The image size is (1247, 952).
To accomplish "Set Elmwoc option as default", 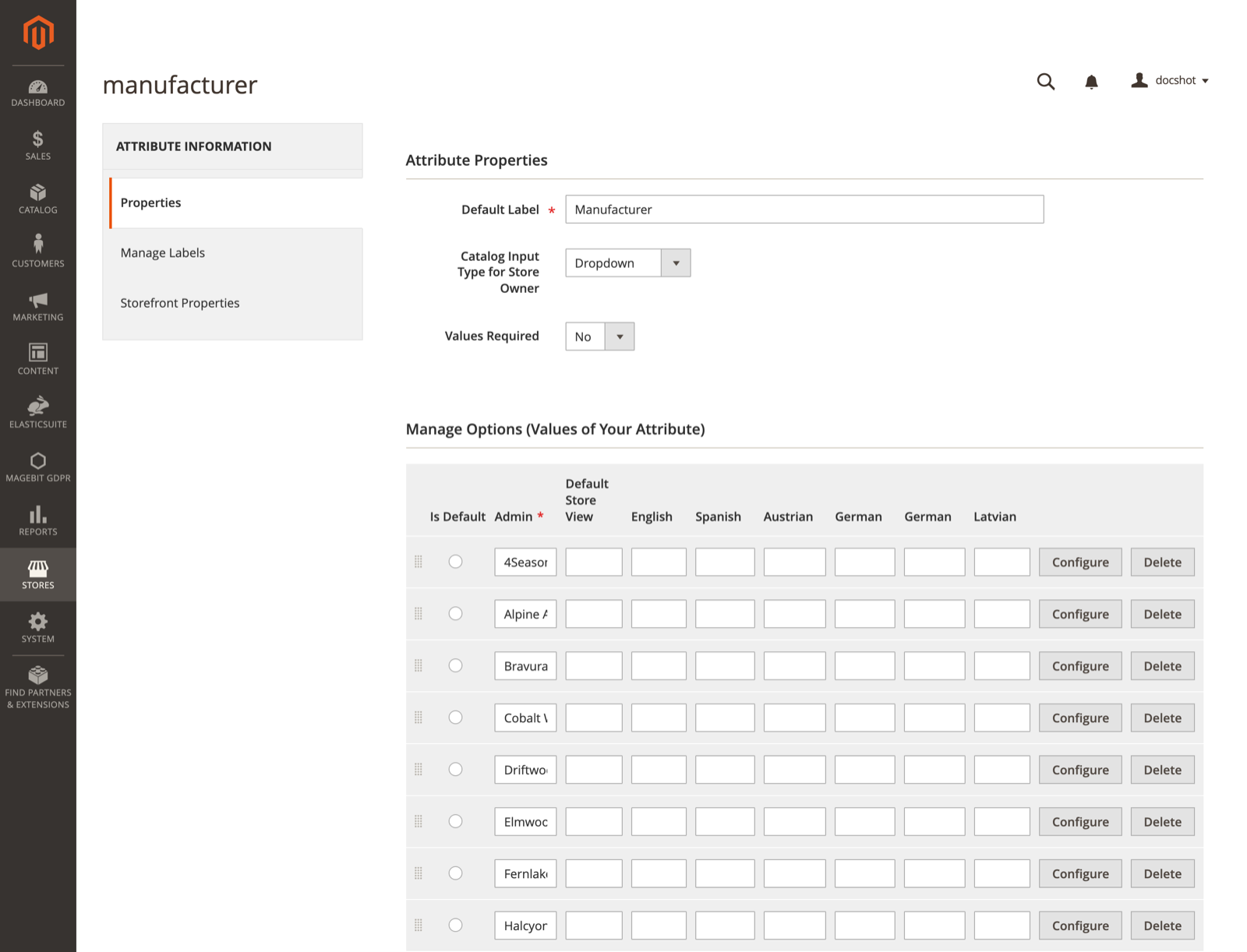I will click(456, 821).
